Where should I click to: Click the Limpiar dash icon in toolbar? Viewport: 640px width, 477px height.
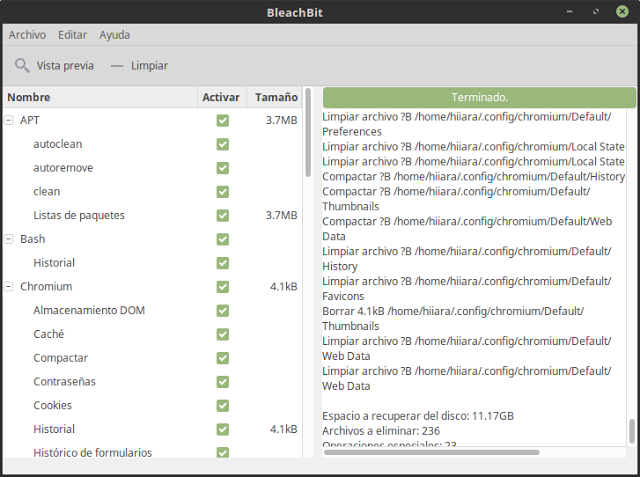pos(117,66)
